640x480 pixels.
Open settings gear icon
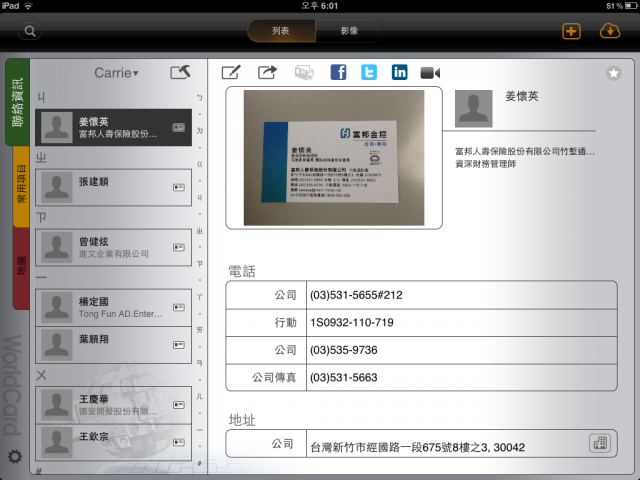[x=15, y=456]
